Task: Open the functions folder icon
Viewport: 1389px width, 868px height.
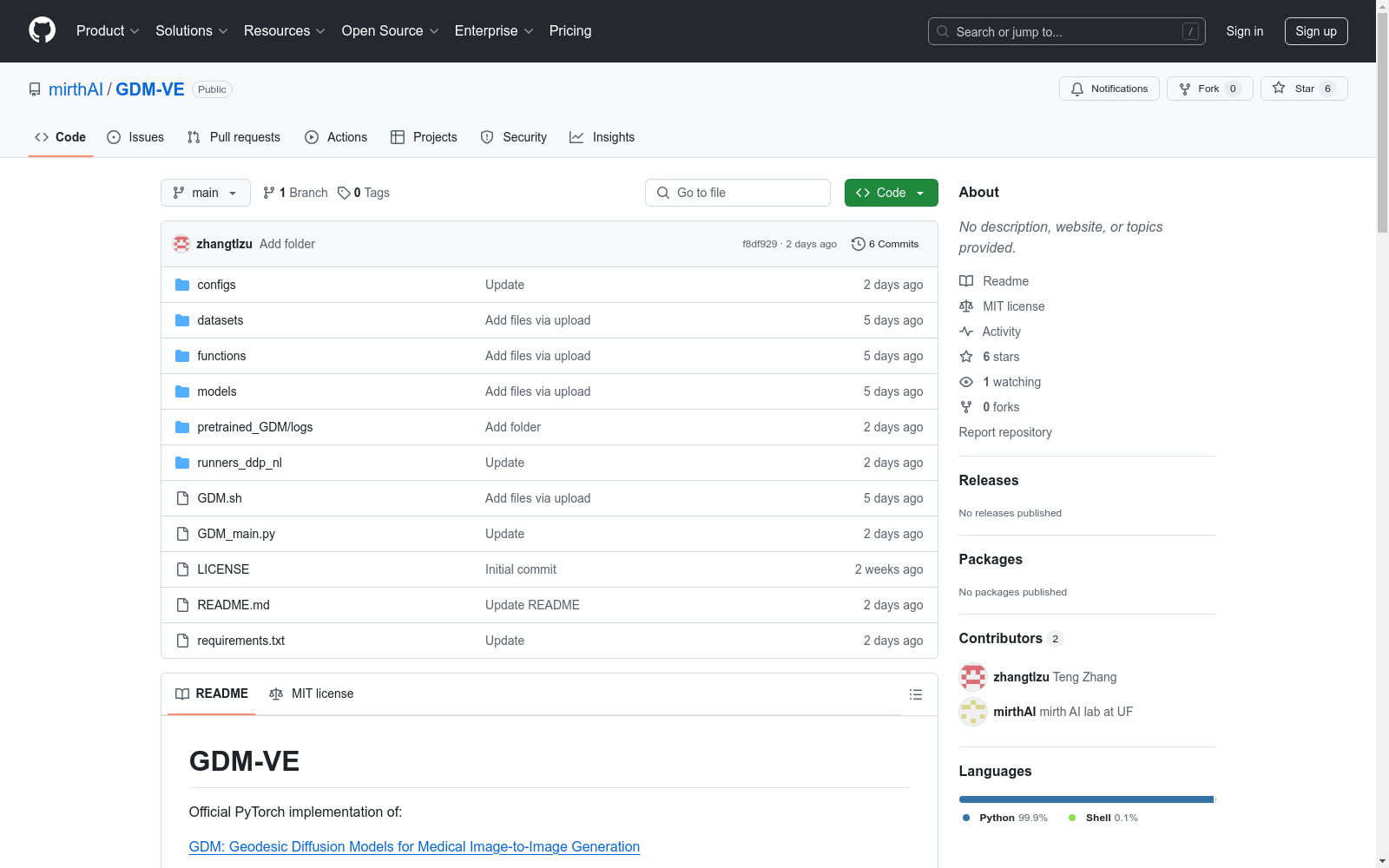Action: (x=182, y=356)
